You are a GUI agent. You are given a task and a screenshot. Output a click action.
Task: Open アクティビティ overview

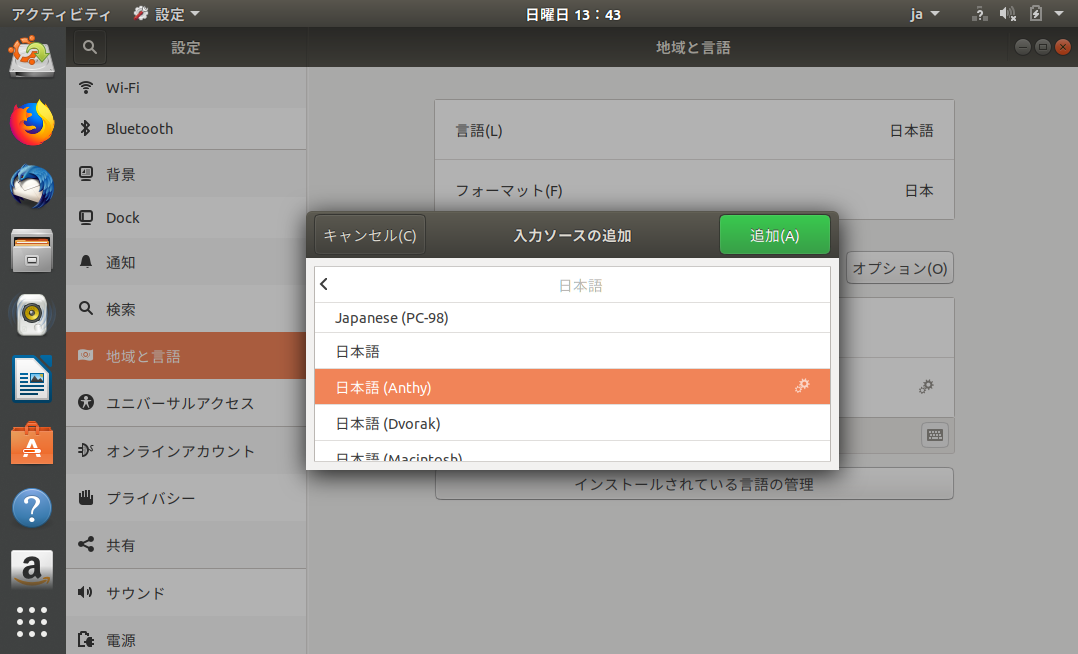(x=59, y=14)
